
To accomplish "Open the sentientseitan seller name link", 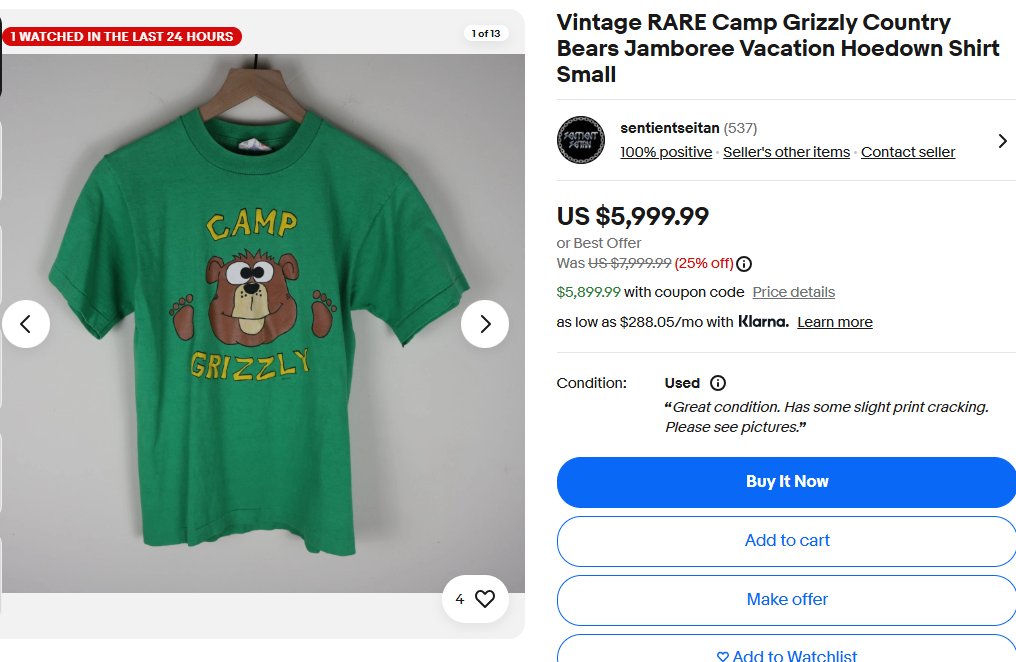I will tap(669, 128).
